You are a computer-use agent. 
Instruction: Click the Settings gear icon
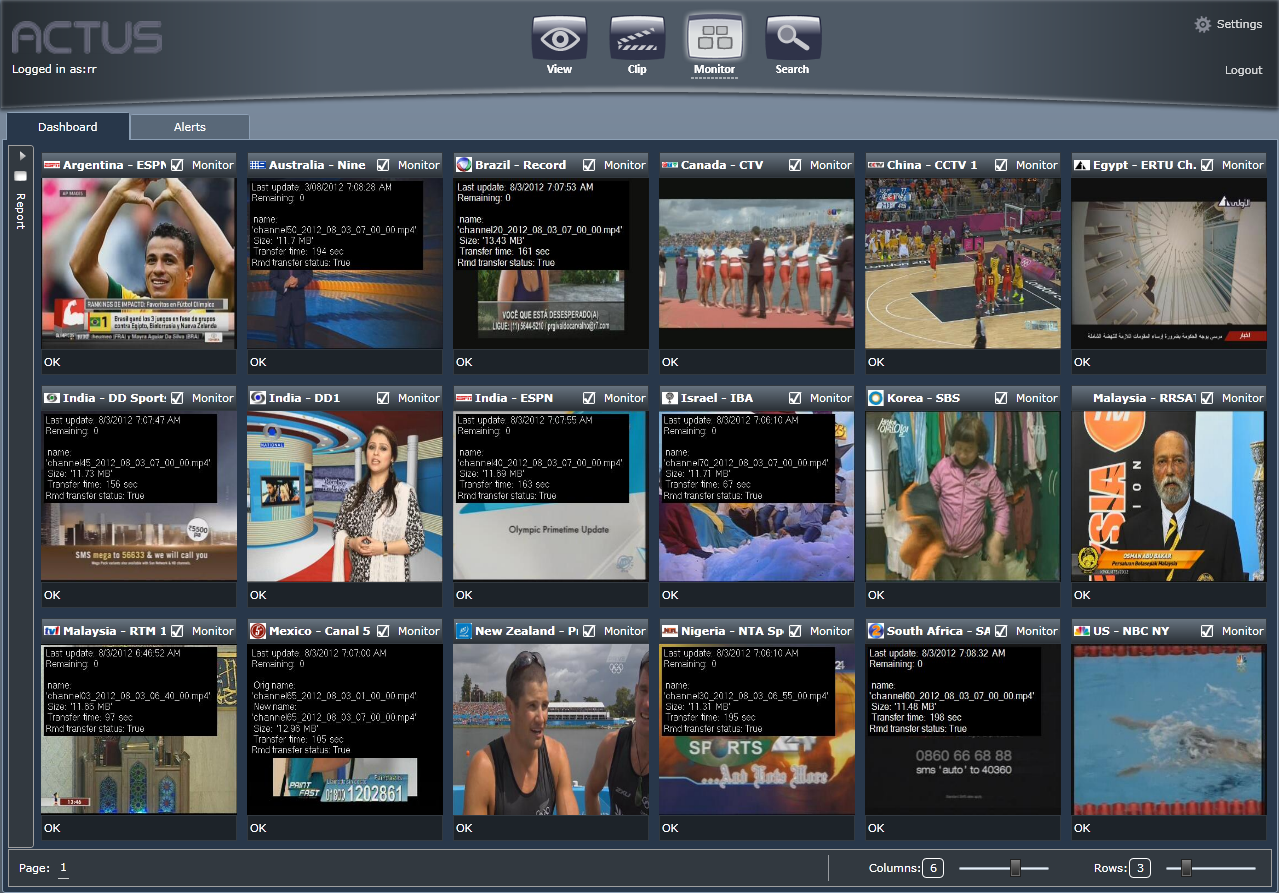coord(1203,24)
